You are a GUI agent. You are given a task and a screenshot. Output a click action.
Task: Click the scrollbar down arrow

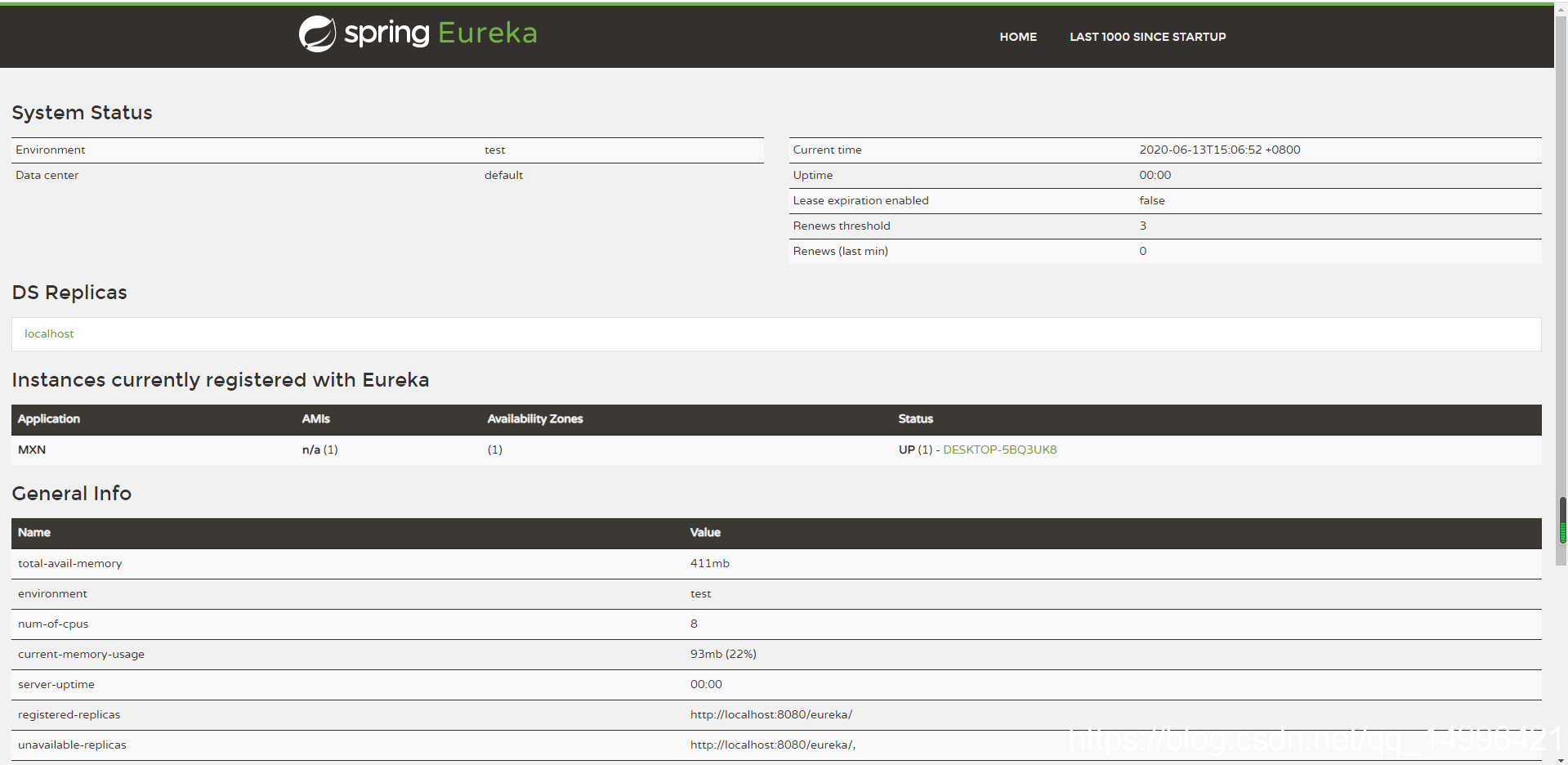tap(1562, 759)
